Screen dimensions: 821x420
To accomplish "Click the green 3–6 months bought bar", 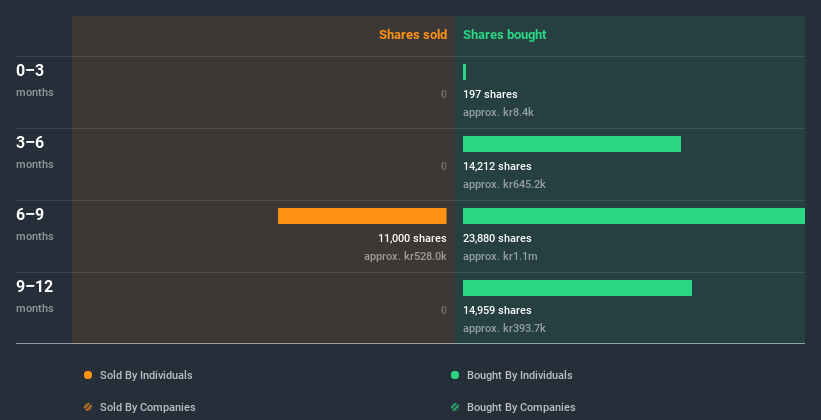I will (x=572, y=144).
